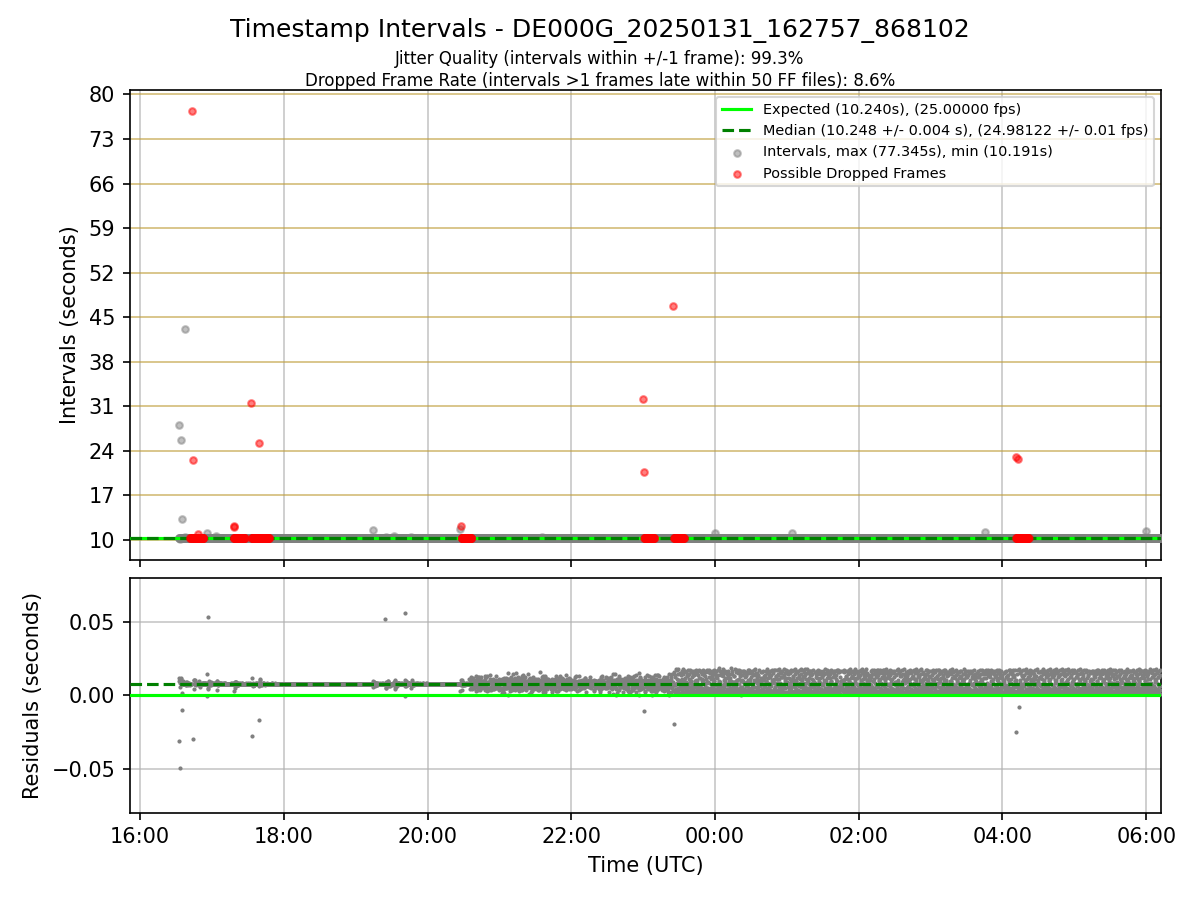This screenshot has width=1200, height=900.
Task: Click the "Possible Dropped Frames" legend label
Action: 854,173
